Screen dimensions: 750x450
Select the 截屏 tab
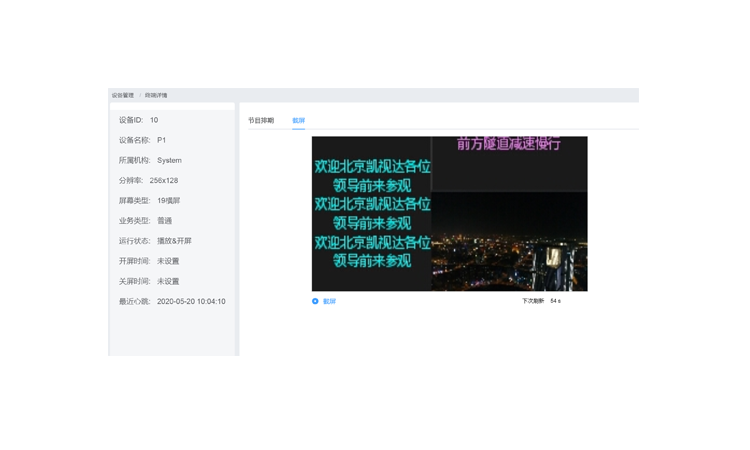(x=298, y=120)
